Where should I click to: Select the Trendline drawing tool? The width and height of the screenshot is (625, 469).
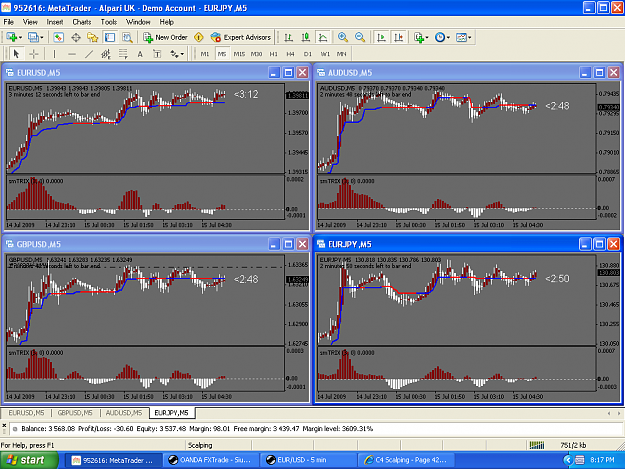click(89, 54)
